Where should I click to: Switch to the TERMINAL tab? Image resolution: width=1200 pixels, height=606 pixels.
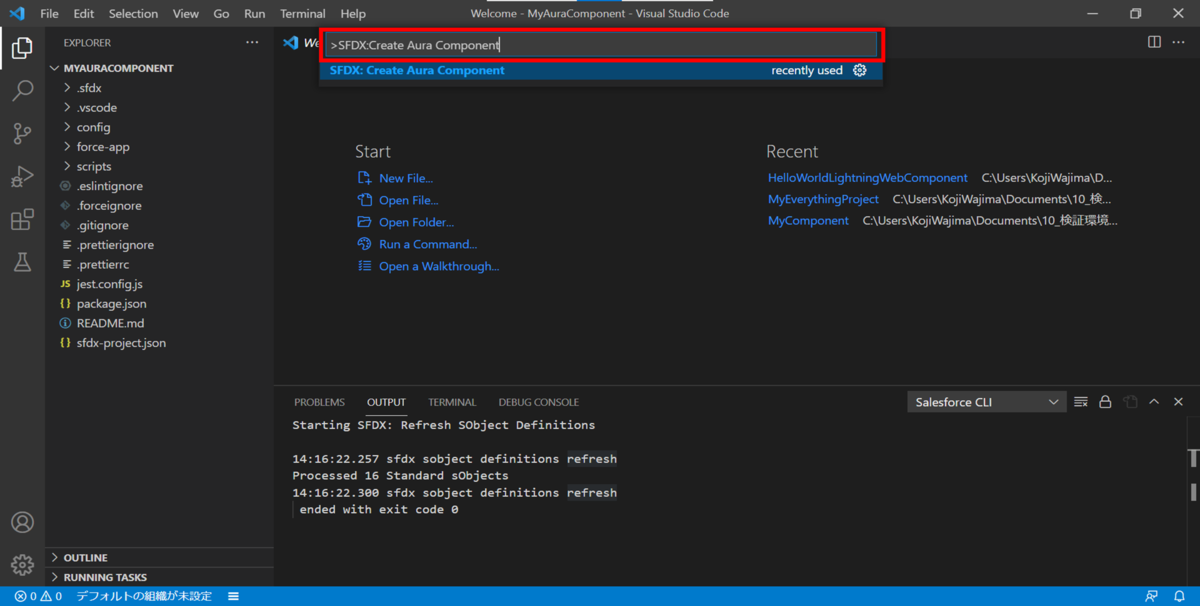pos(452,402)
